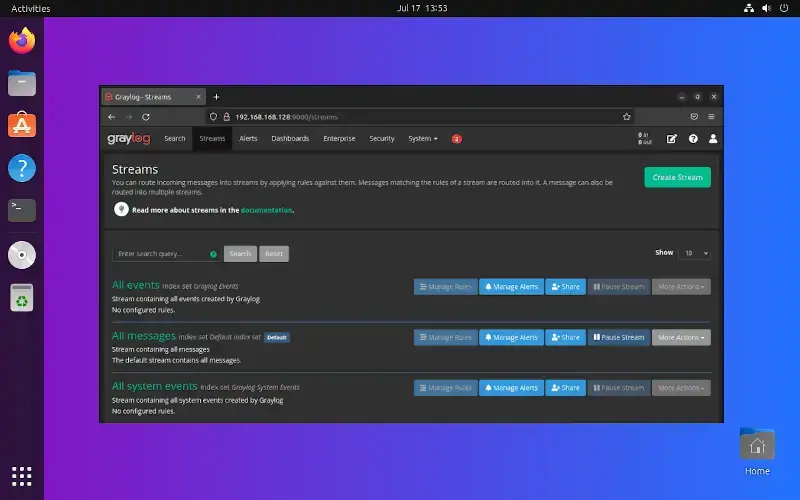Open the scratchpad edit icon
800x500 pixels.
[671, 139]
